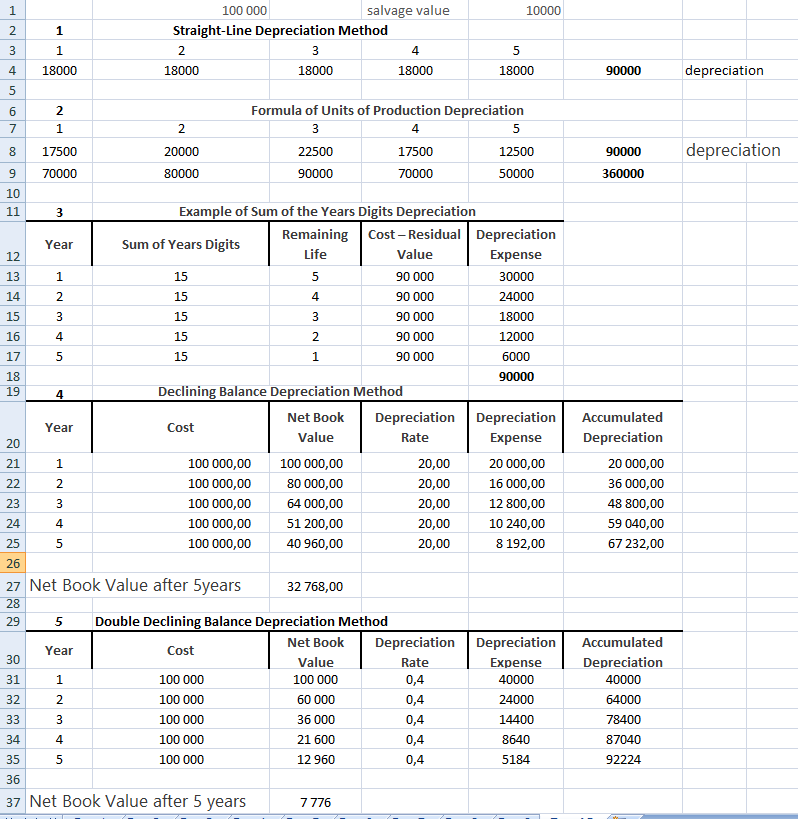Click the 'Net Book Value after 5years' label
Screen dimensions: 798x819
135,585
